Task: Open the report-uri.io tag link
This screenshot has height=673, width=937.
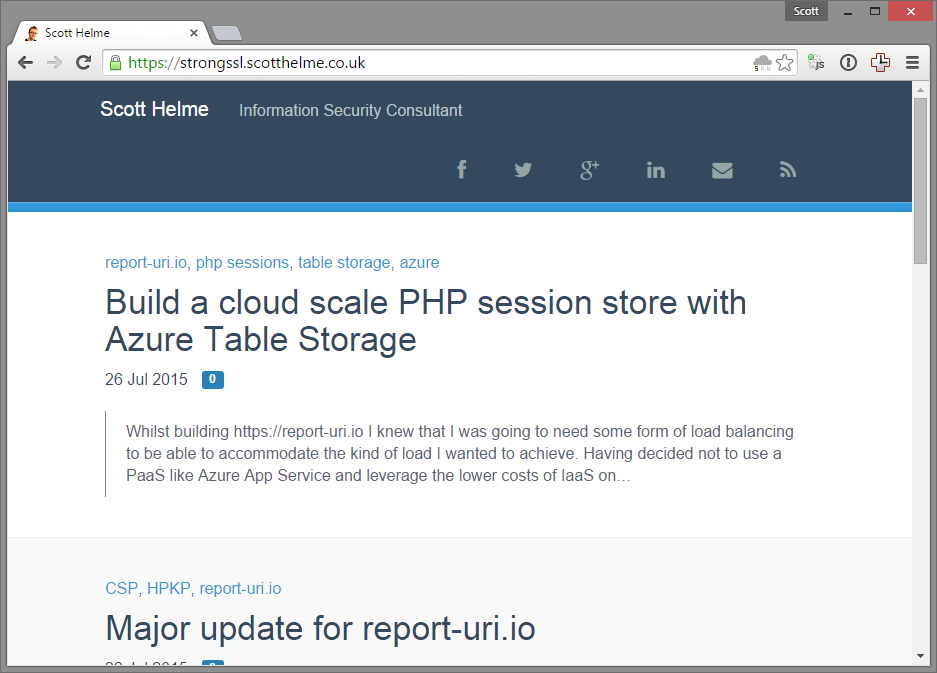Action: (x=146, y=262)
